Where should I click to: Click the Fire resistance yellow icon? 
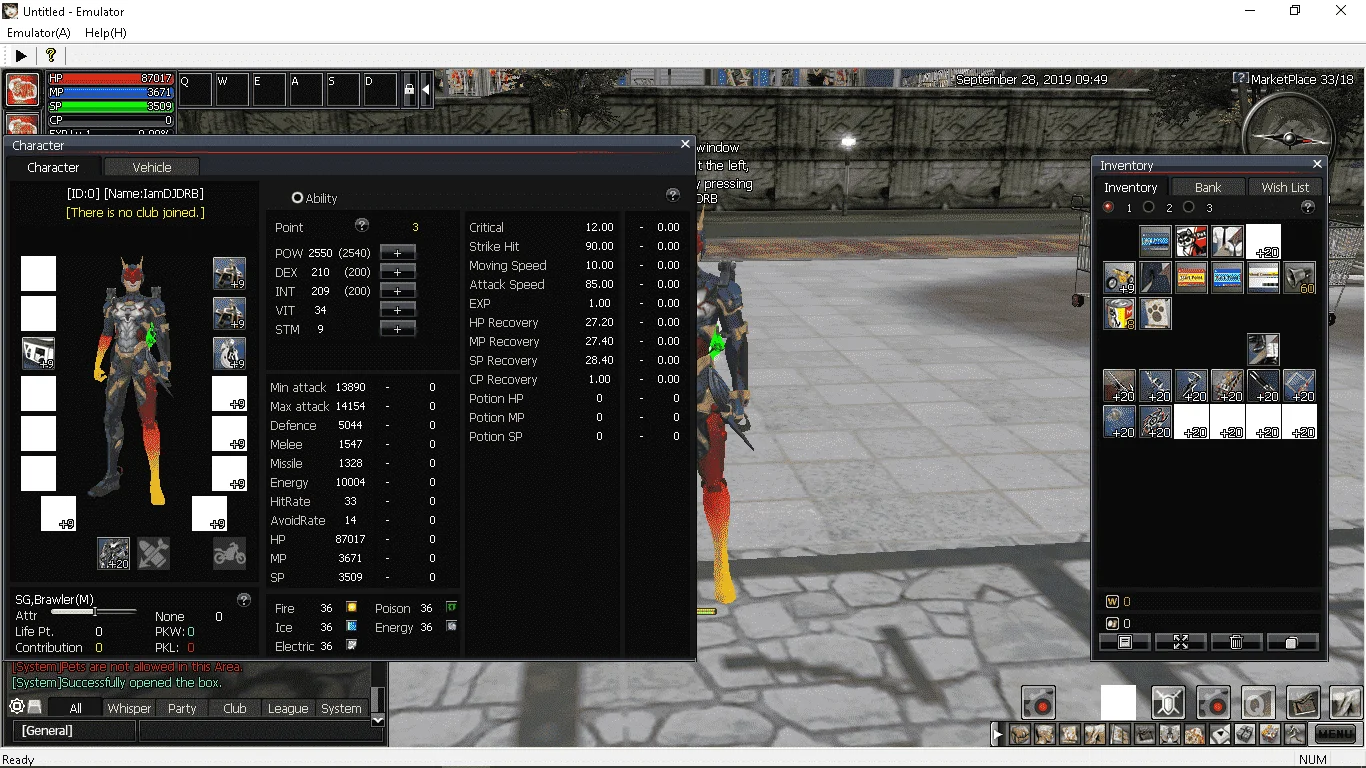pyautogui.click(x=352, y=607)
